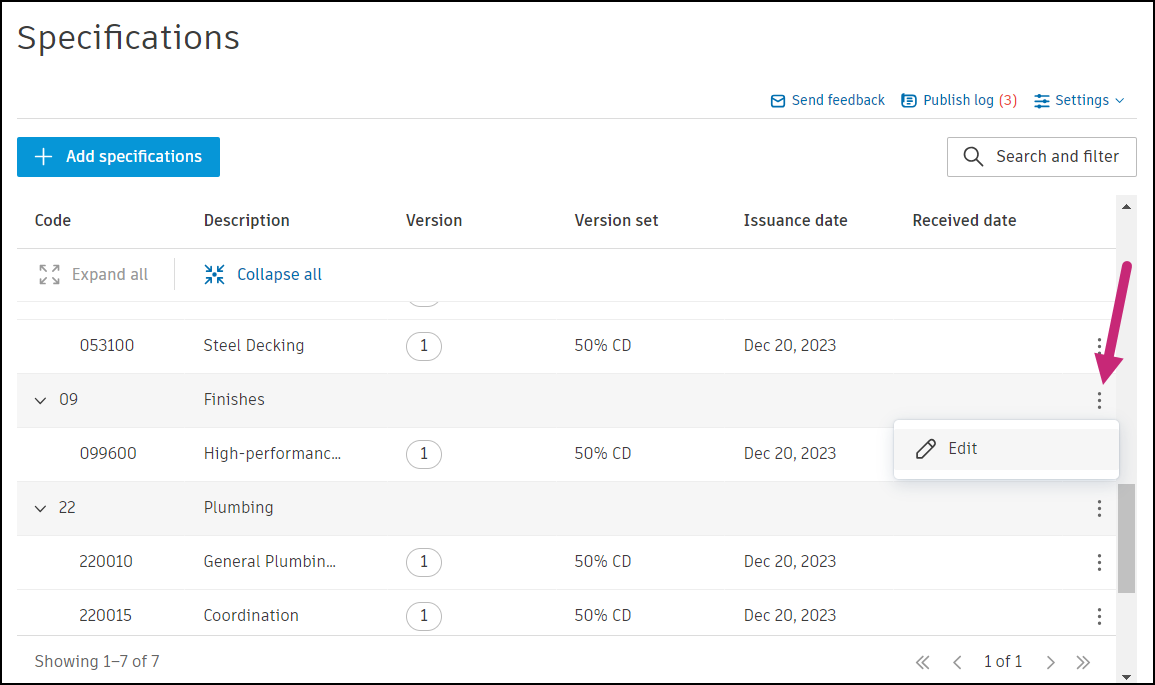
Task: Collapse the 22 Plumbing section
Action: pyautogui.click(x=41, y=508)
